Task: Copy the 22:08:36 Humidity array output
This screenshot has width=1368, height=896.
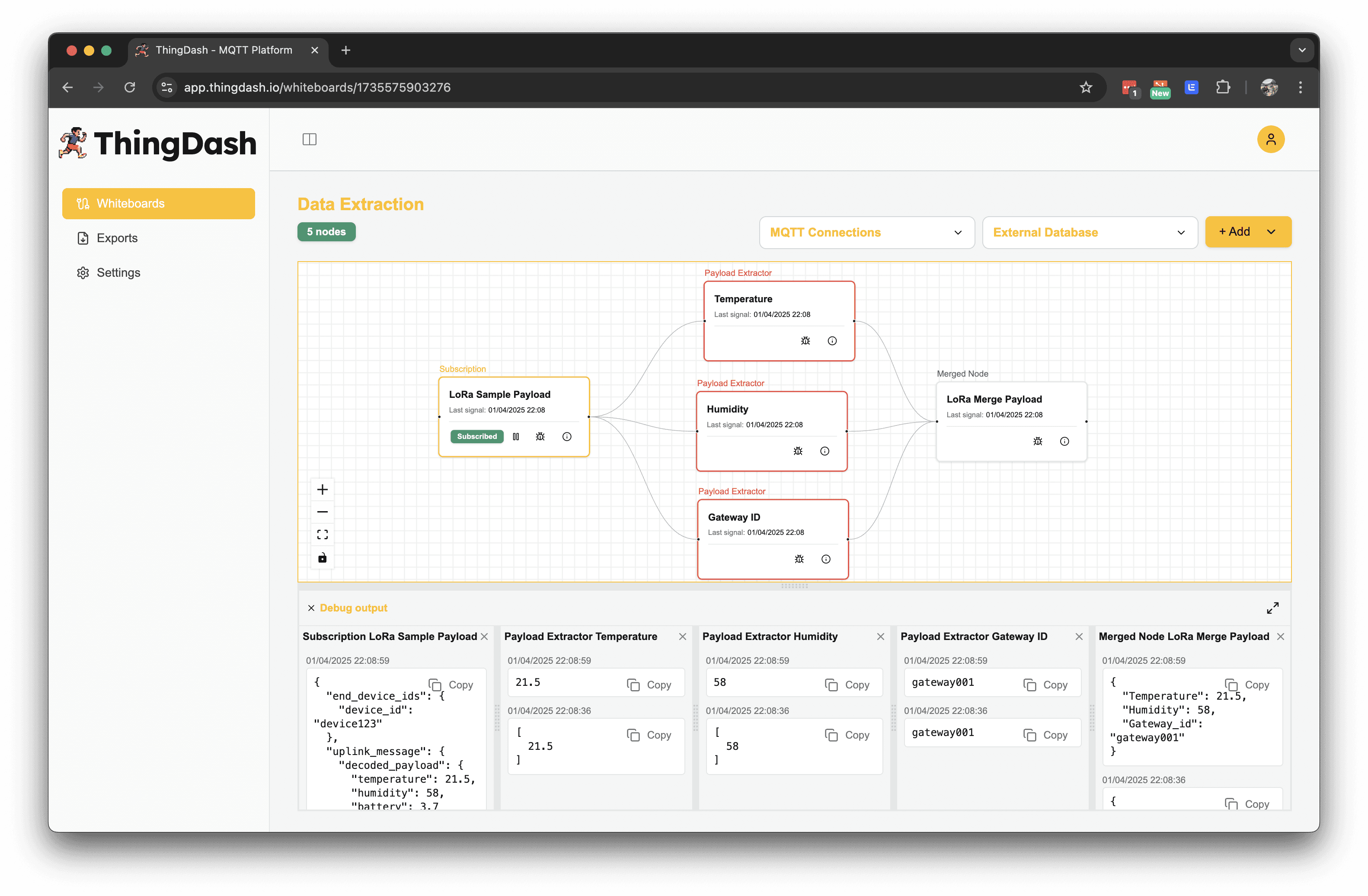Action: 847,735
